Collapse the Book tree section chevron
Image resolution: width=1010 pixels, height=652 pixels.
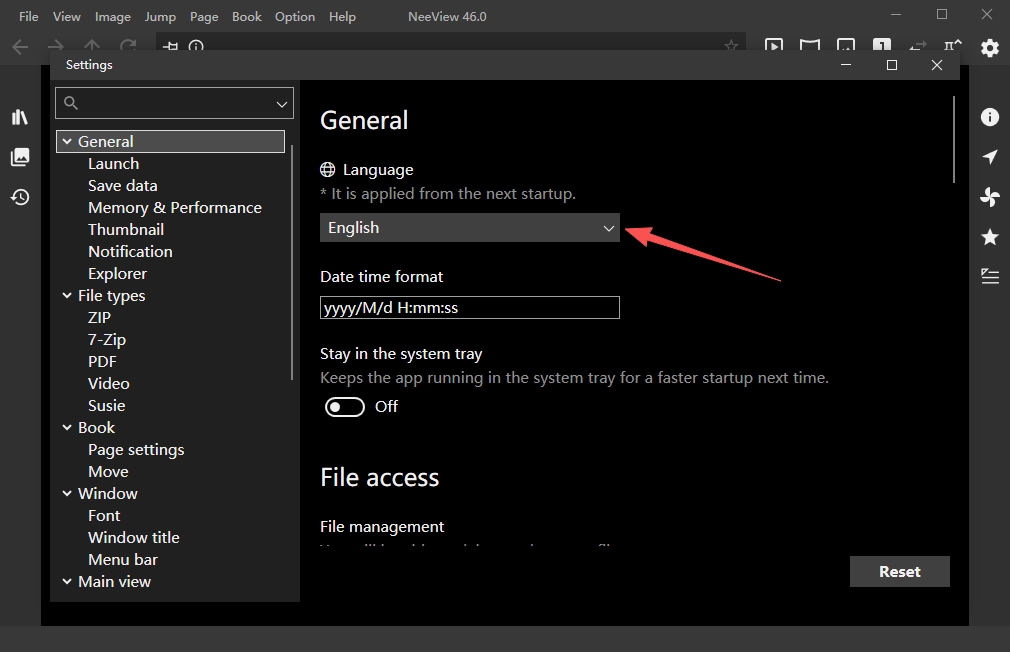click(x=67, y=427)
